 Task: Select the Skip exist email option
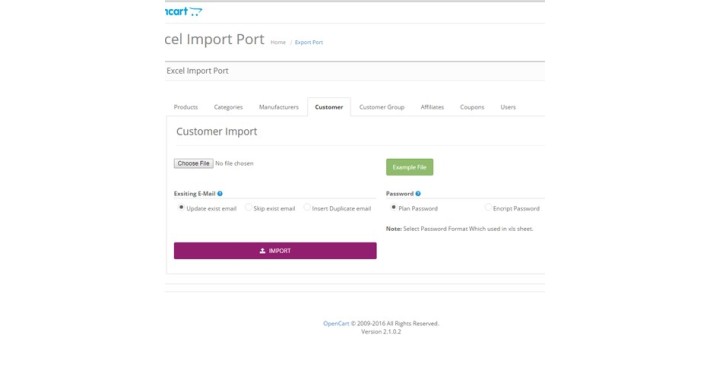(x=248, y=207)
